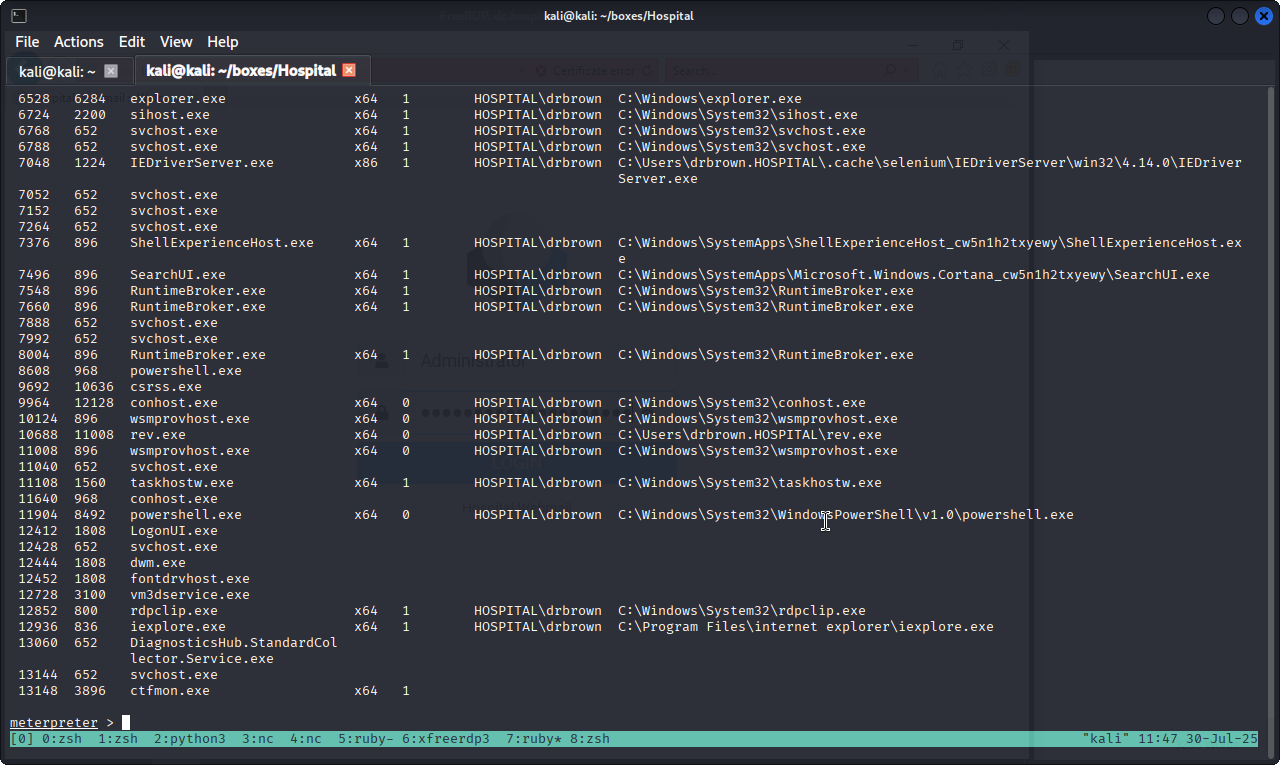Switch to tmux window "3:nc"

coord(258,739)
